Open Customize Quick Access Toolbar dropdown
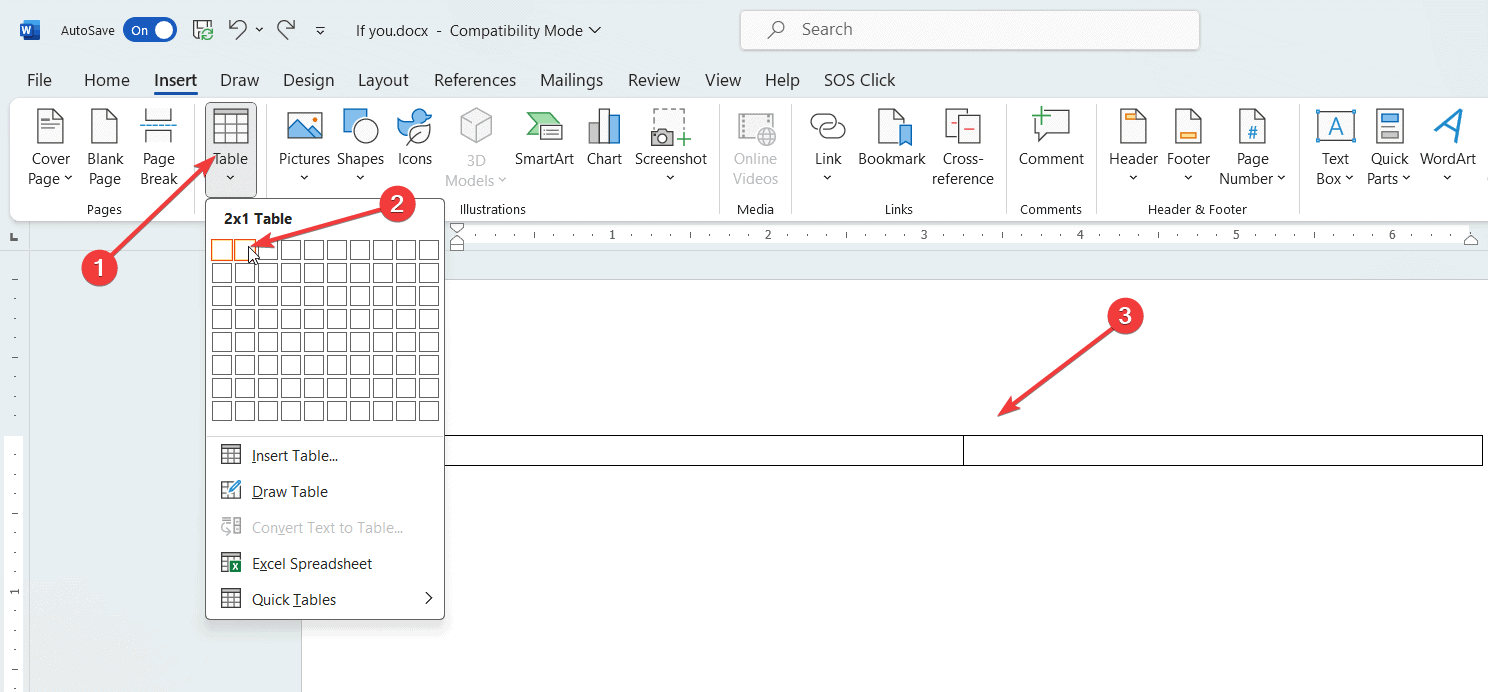Screen dimensions: 1488x692 point(320,31)
